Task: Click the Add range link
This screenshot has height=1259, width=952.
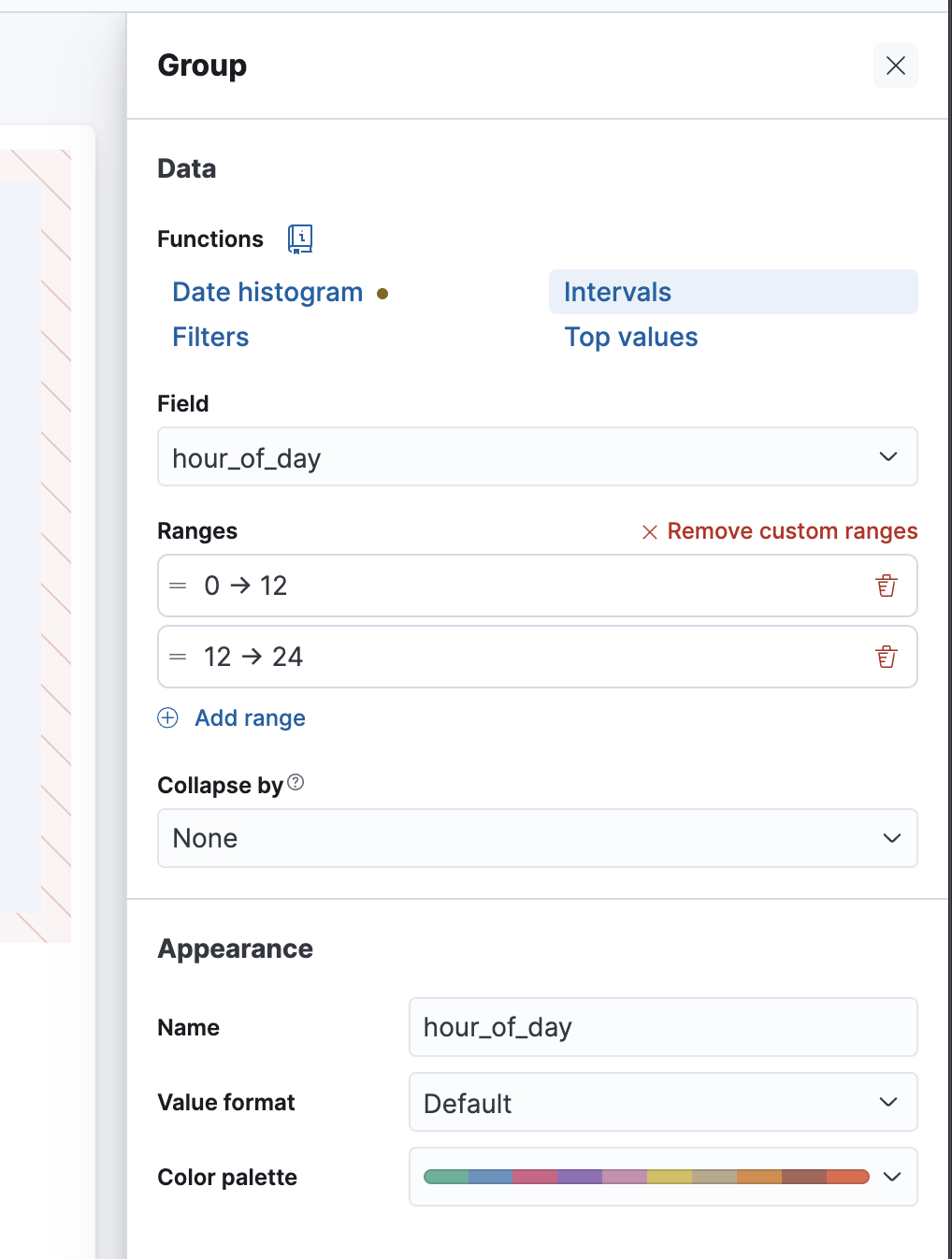Action: click(x=250, y=718)
